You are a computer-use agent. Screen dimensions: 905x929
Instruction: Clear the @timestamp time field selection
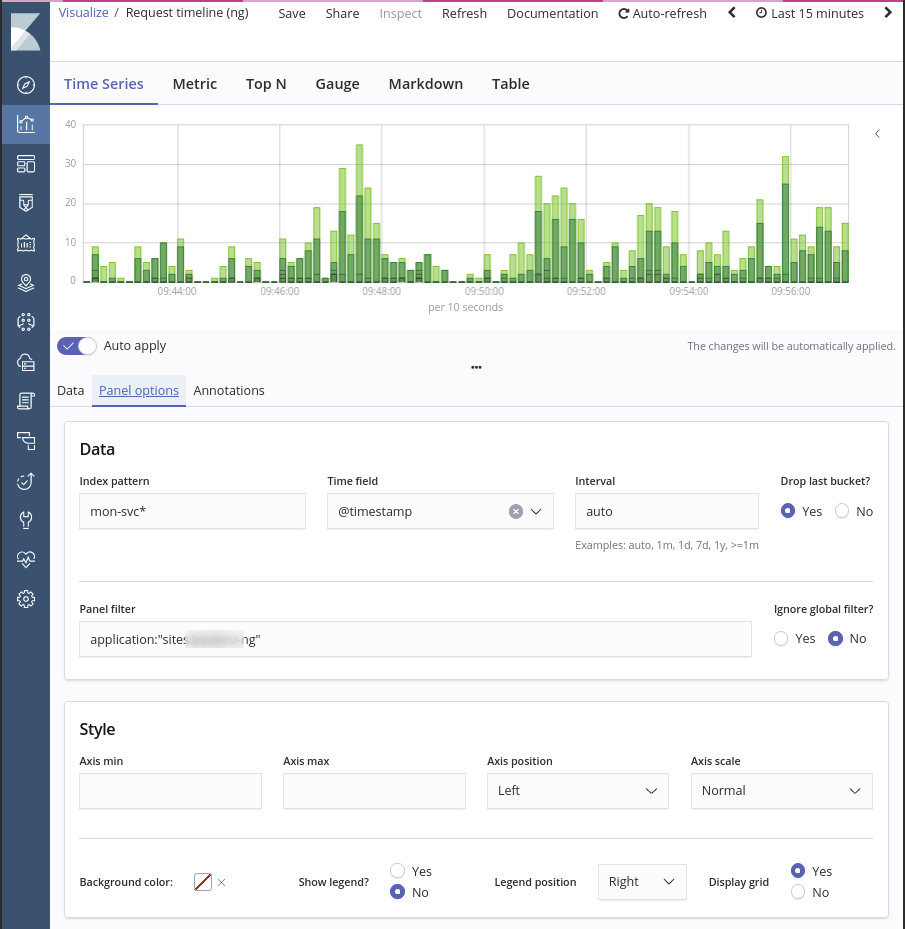(x=516, y=511)
